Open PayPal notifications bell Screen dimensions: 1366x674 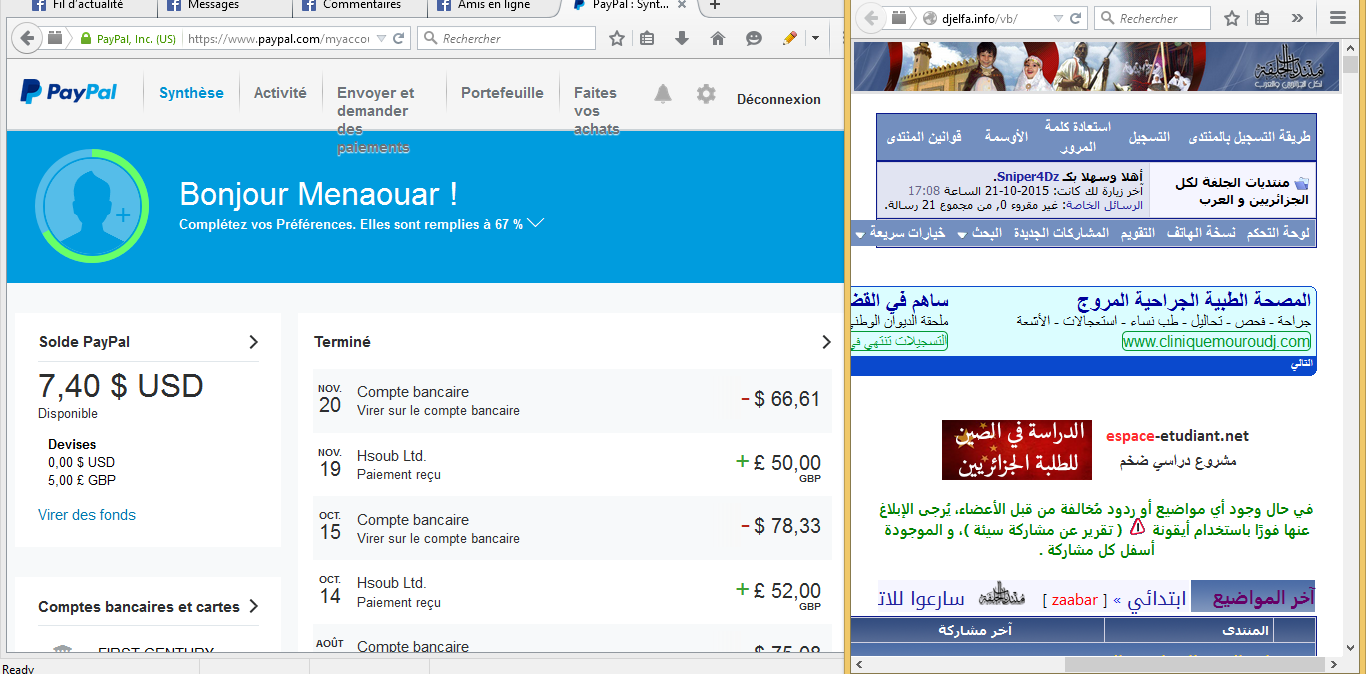[663, 94]
